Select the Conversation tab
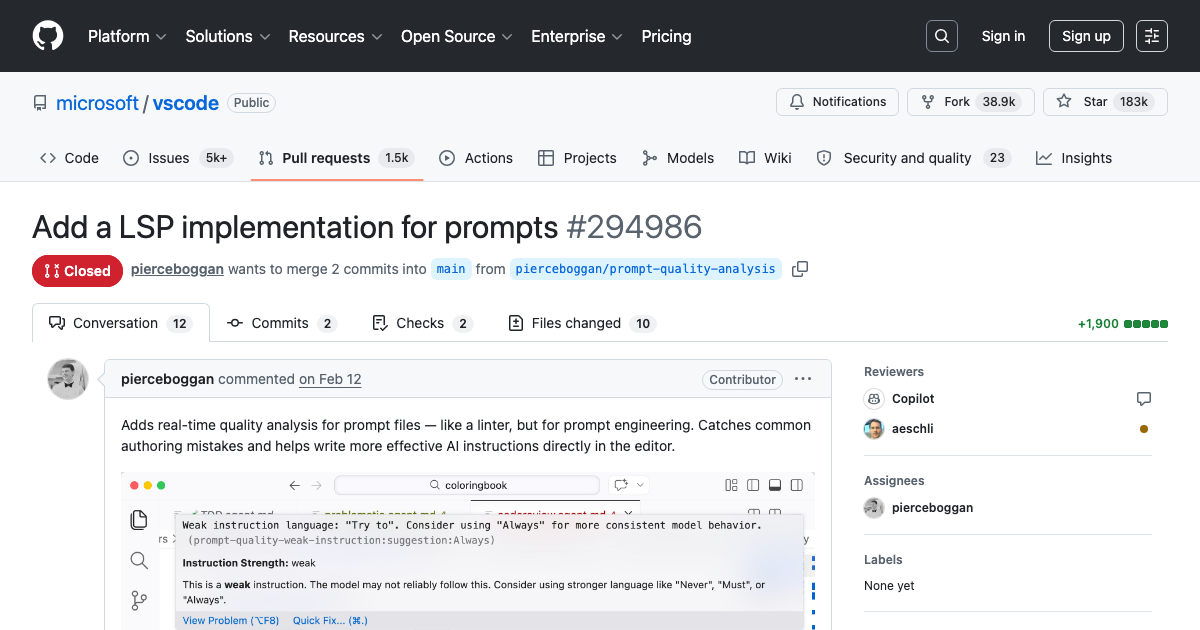 click(121, 323)
